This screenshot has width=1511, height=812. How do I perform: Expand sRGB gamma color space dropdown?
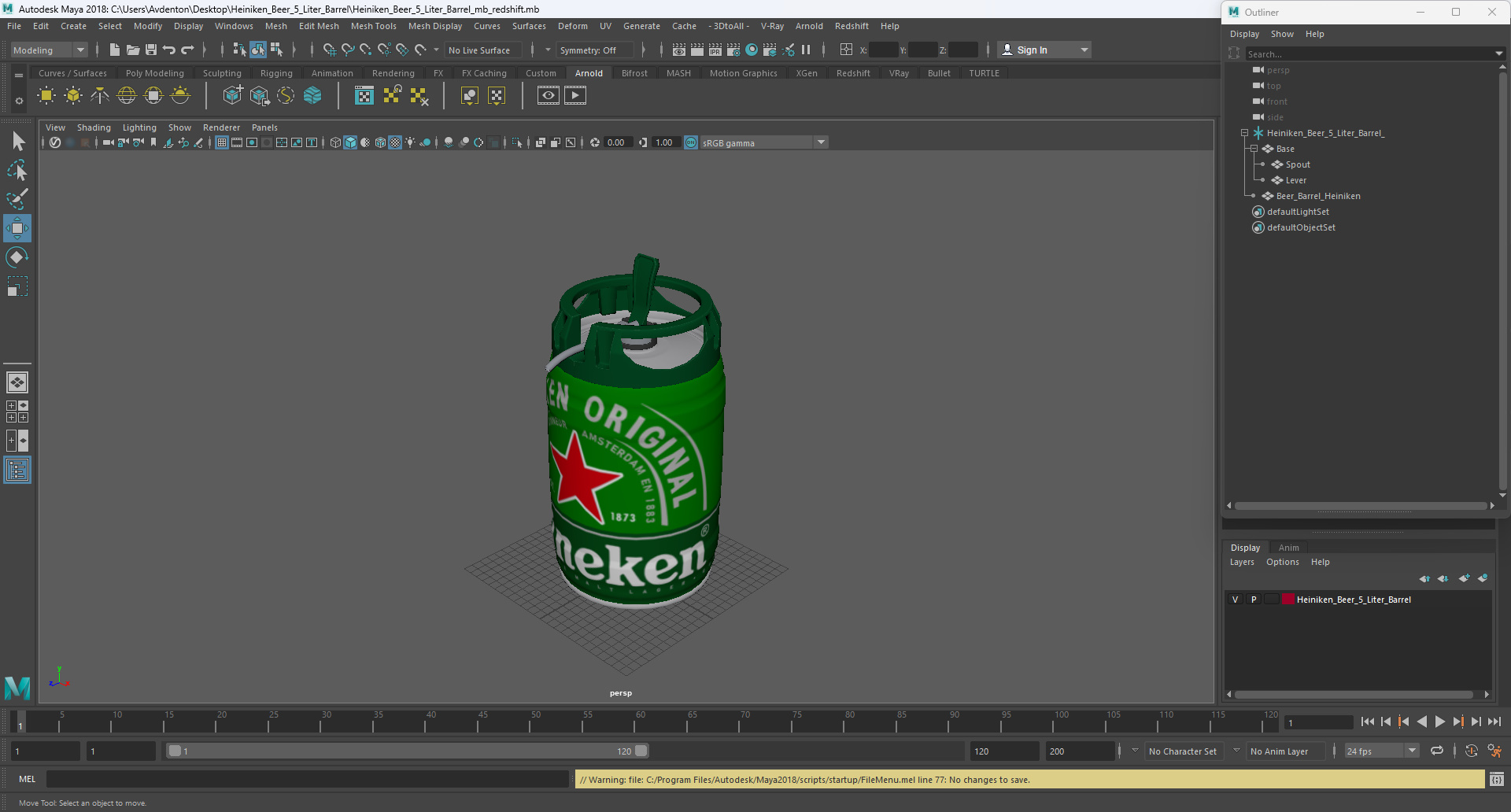click(x=821, y=142)
